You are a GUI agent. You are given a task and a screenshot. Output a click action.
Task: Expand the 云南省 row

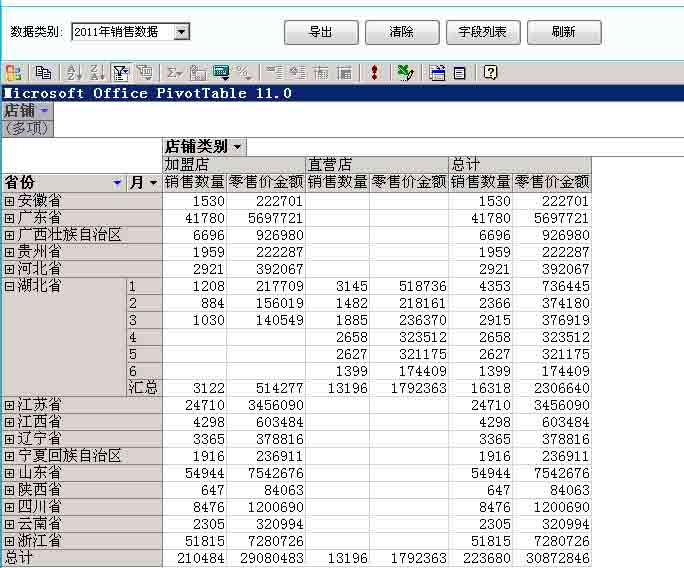pyautogui.click(x=9, y=524)
